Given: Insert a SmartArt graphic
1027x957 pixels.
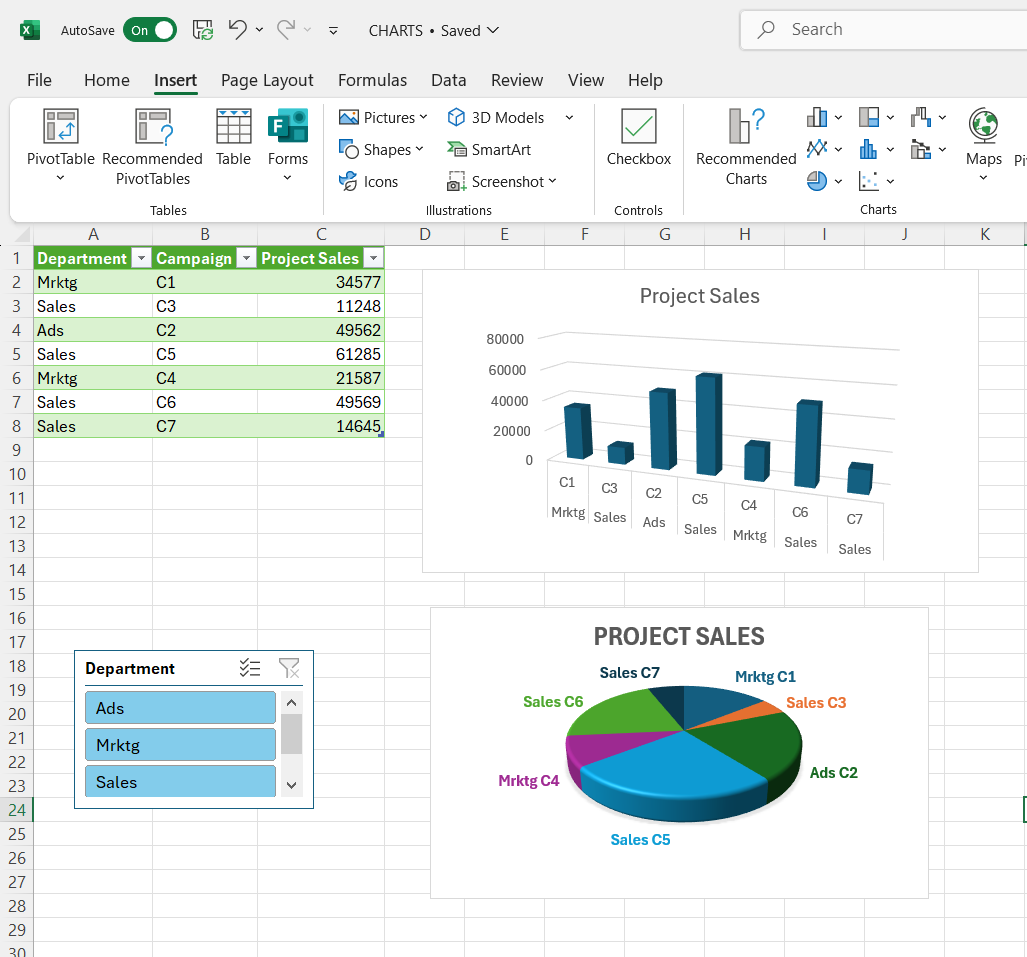Looking at the screenshot, I should (489, 149).
